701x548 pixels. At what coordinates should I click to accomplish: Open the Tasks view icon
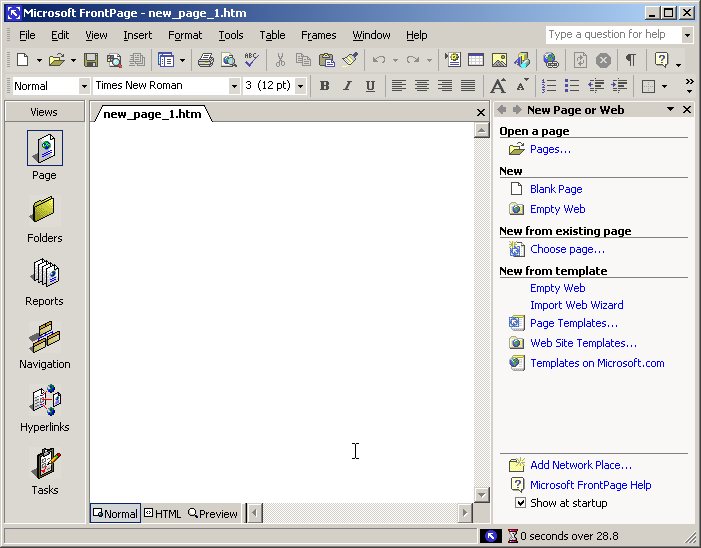click(x=44, y=472)
